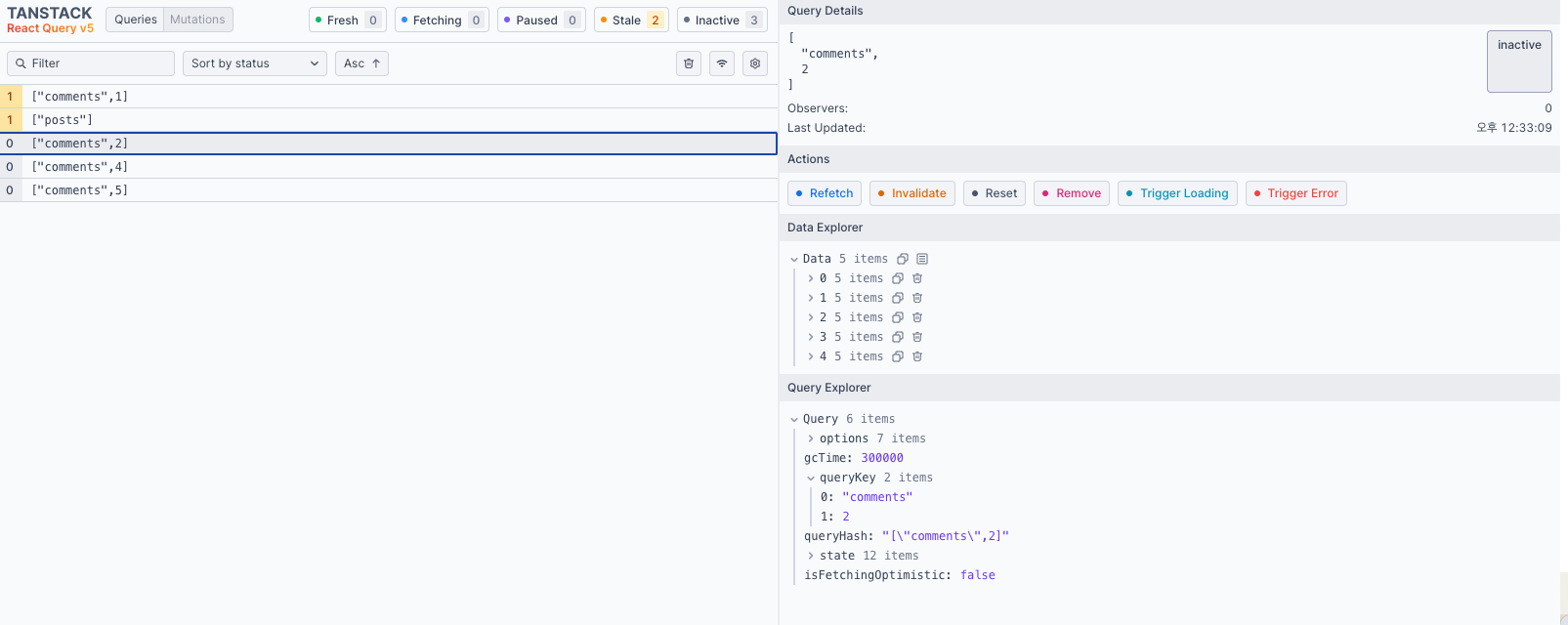Toggle the Paused status filter
This screenshot has height=625, width=1568.
click(541, 20)
